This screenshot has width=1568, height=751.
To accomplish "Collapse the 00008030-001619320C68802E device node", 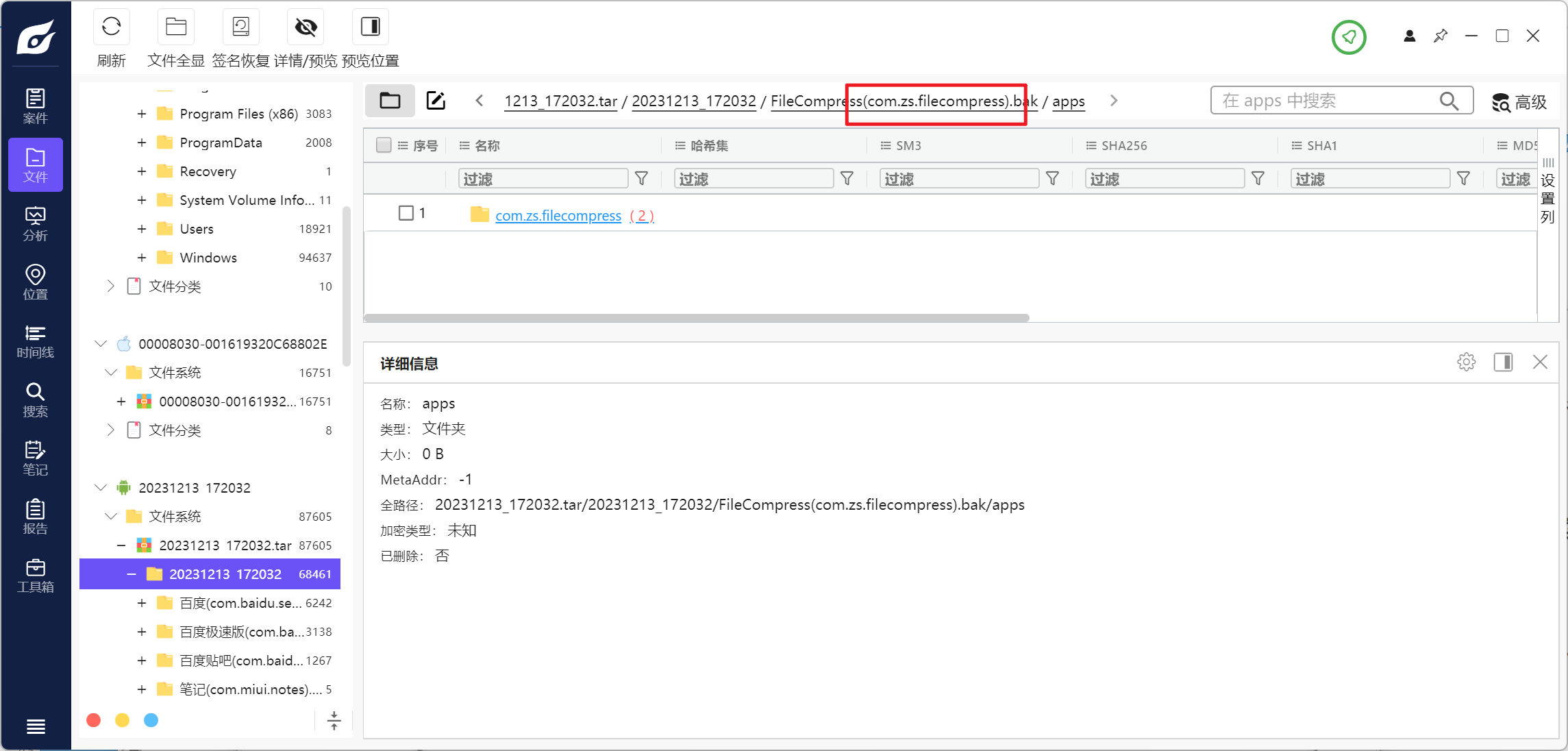I will [101, 344].
